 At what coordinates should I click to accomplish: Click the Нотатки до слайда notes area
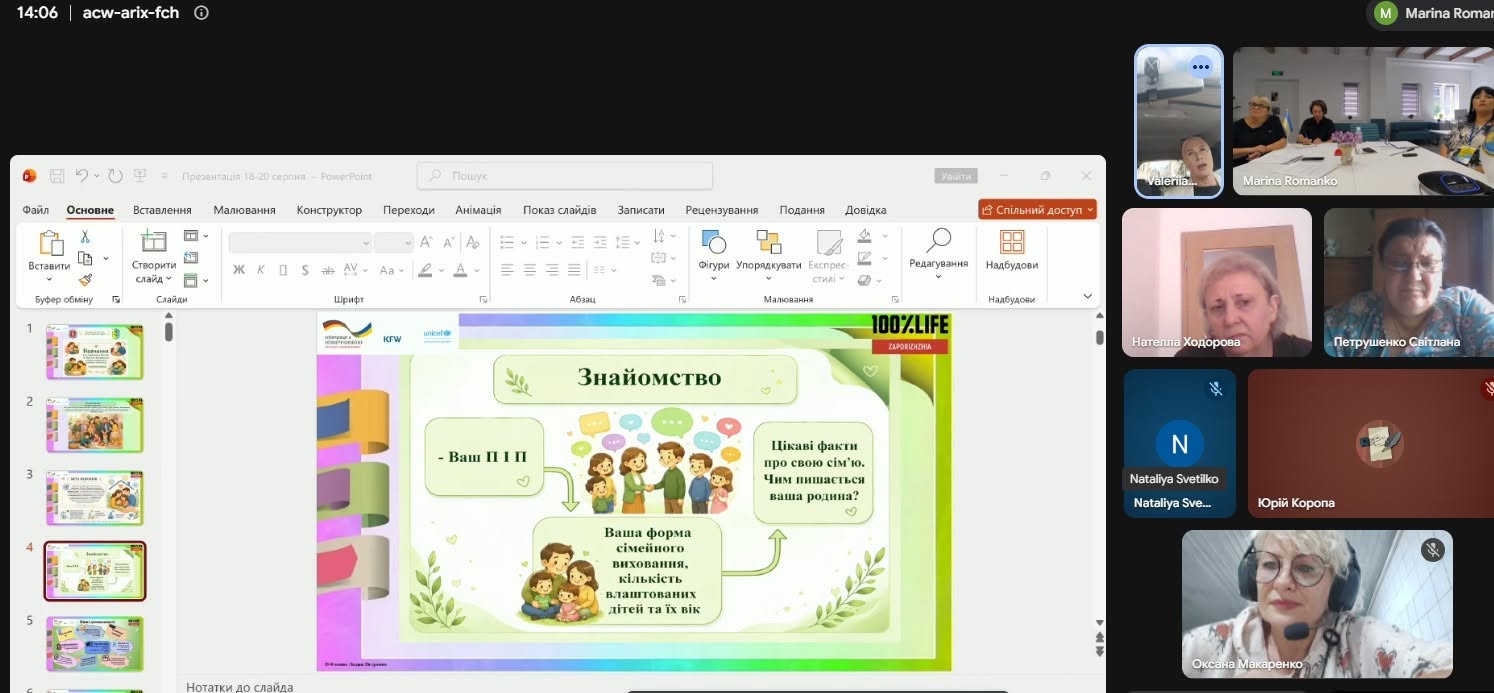[x=240, y=687]
